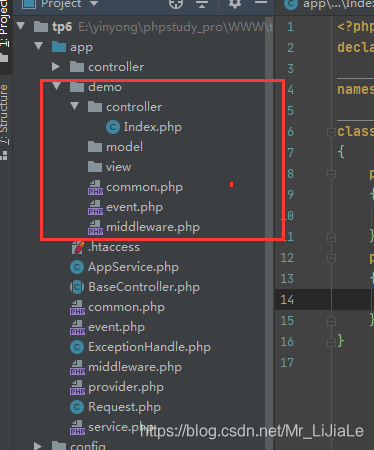Click the demo event.php PHP file icon
This screenshot has width=374, height=450.
coord(95,207)
